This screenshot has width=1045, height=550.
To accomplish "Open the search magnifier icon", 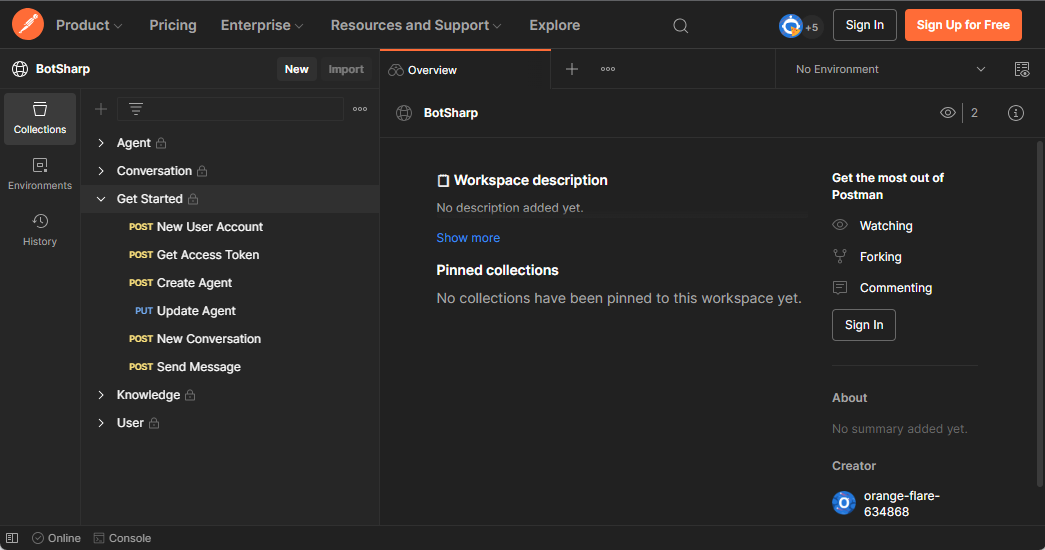I will coord(680,25).
